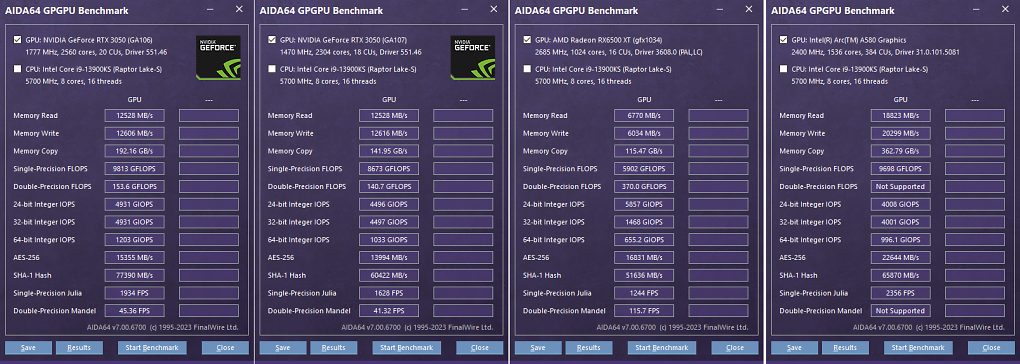This screenshot has height=364, width=1020.
Task: Uncheck GPU Intel Arc A580 Graphics checkbox
Action: (783, 40)
